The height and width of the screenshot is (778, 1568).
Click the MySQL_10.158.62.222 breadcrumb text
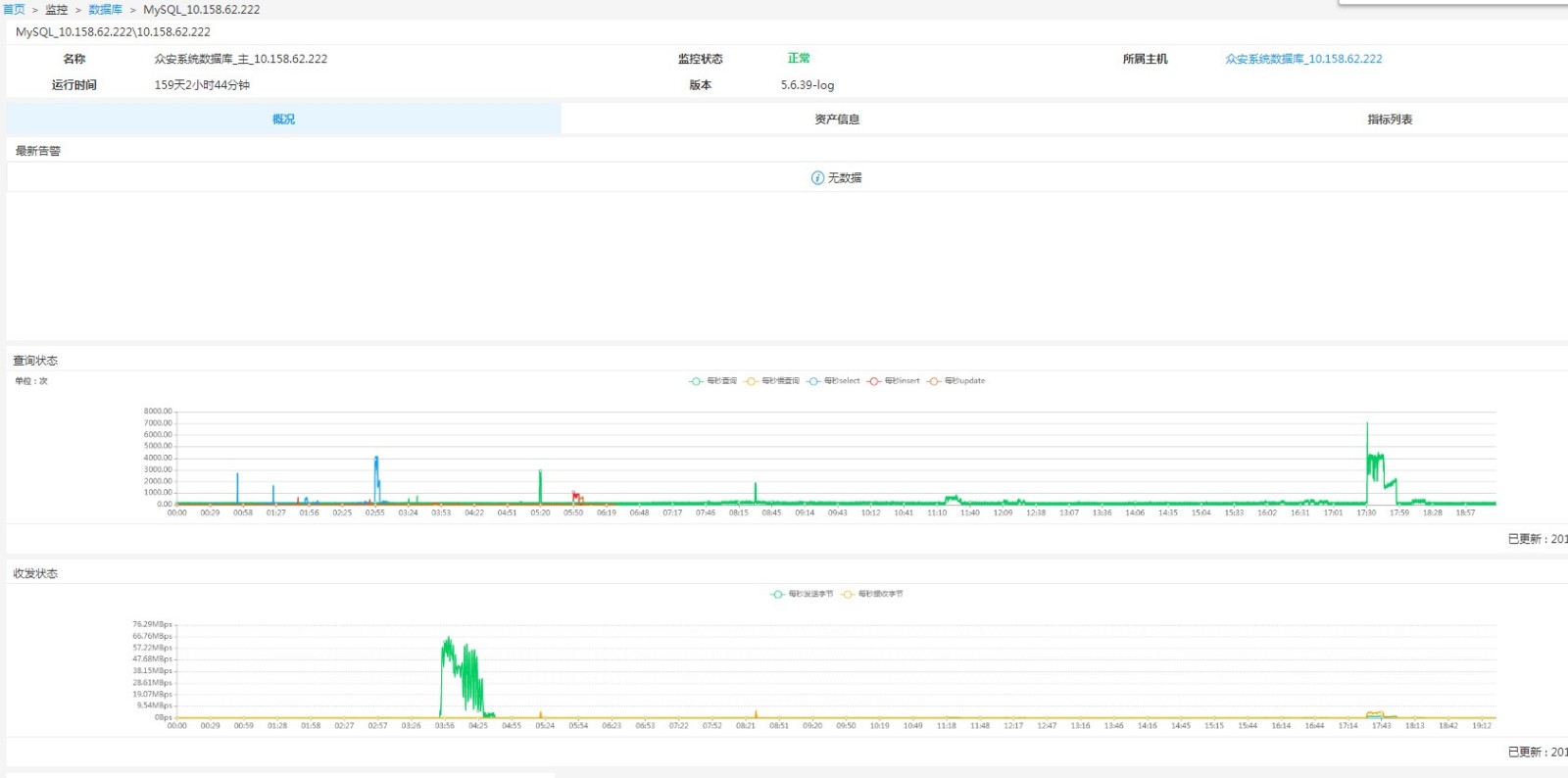tap(202, 9)
